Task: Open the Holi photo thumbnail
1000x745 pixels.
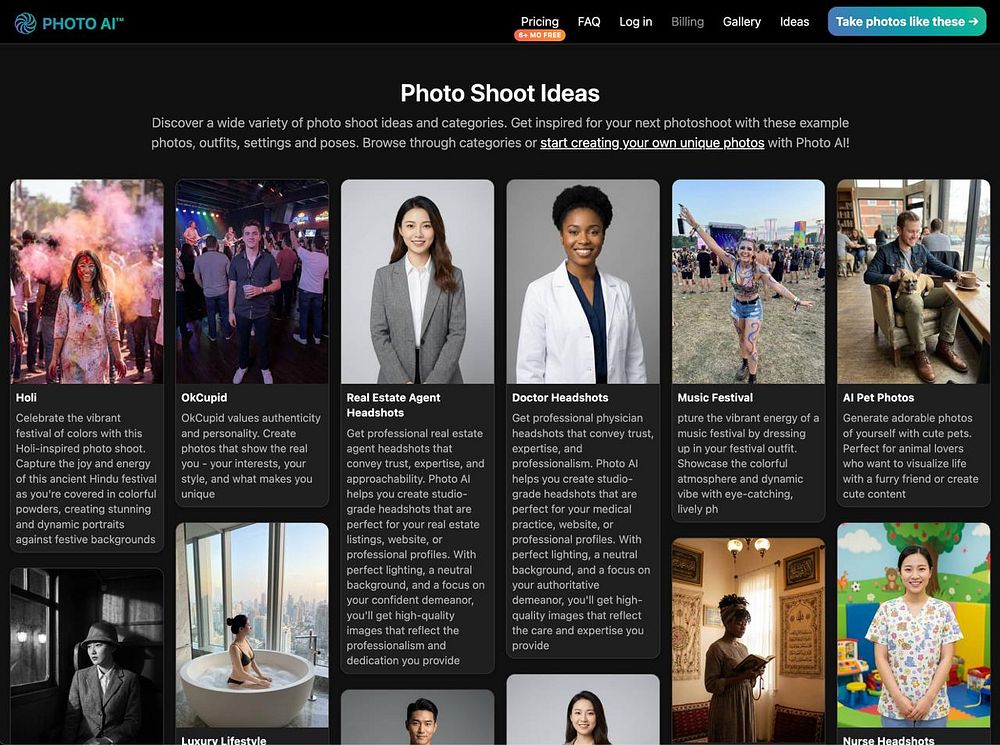Action: (x=87, y=281)
